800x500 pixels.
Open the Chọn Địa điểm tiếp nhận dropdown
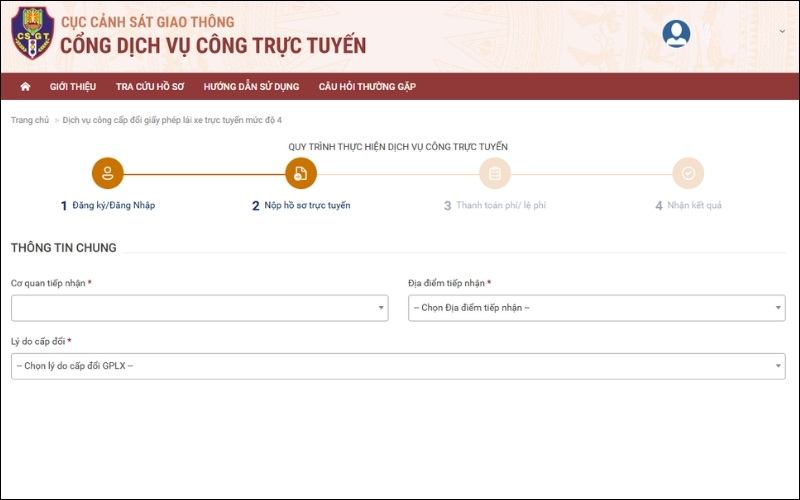pyautogui.click(x=596, y=308)
